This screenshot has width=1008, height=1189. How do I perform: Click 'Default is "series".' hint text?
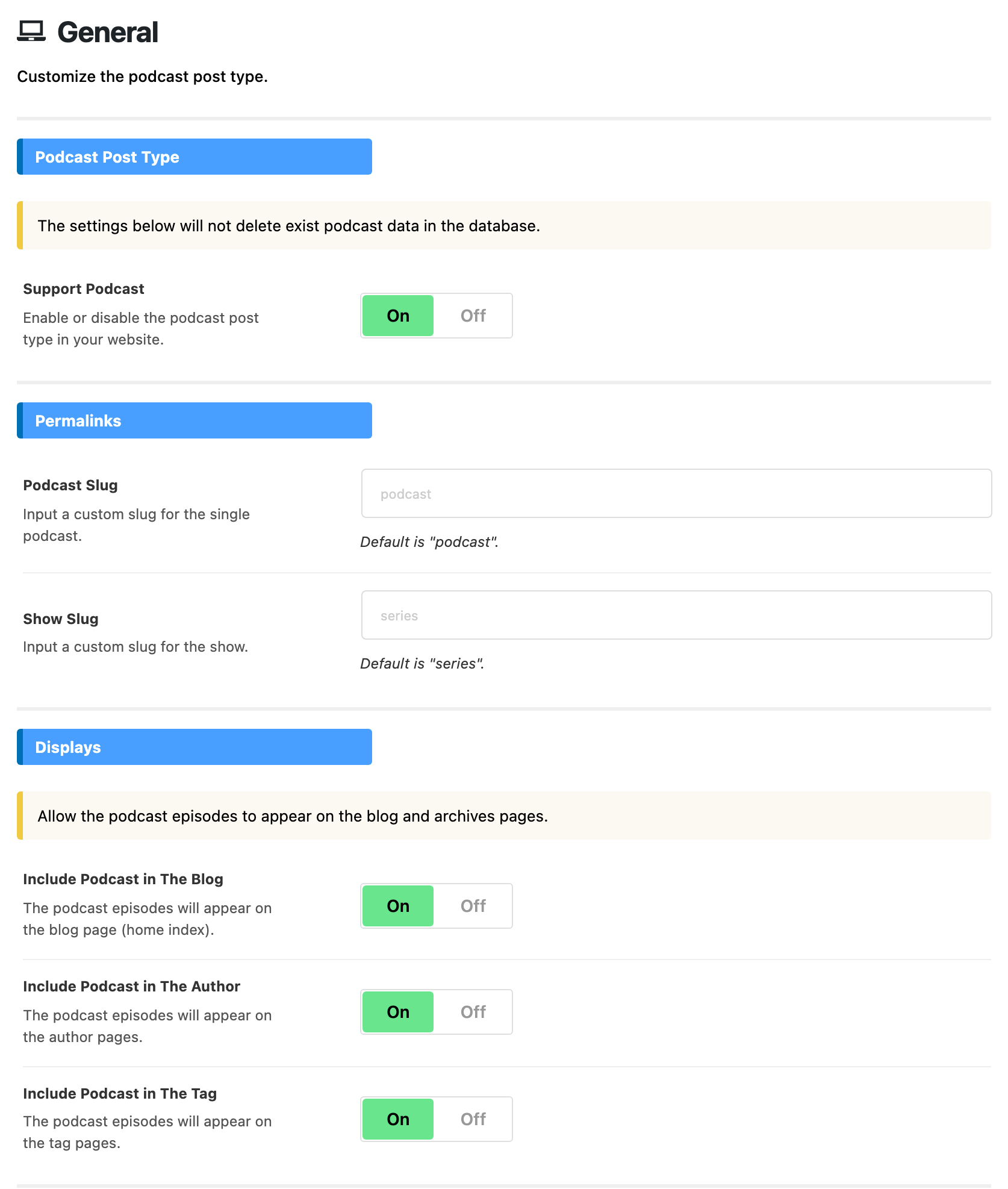point(422,664)
